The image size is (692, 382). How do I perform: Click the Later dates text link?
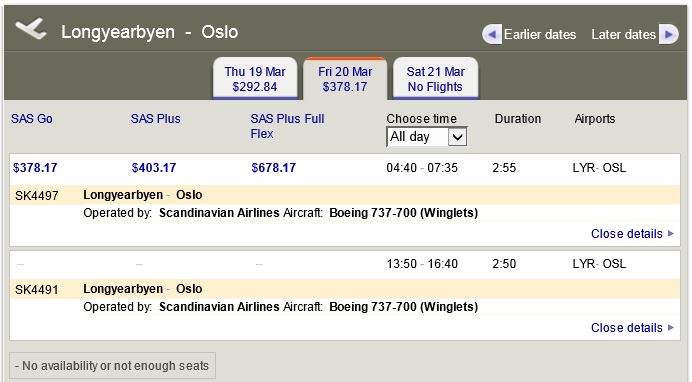(x=623, y=34)
